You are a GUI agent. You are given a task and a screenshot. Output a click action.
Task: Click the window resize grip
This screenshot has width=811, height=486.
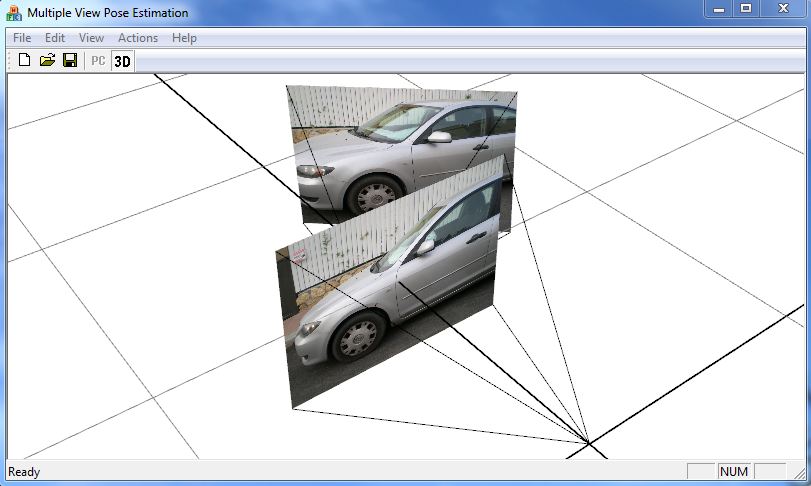pos(799,472)
